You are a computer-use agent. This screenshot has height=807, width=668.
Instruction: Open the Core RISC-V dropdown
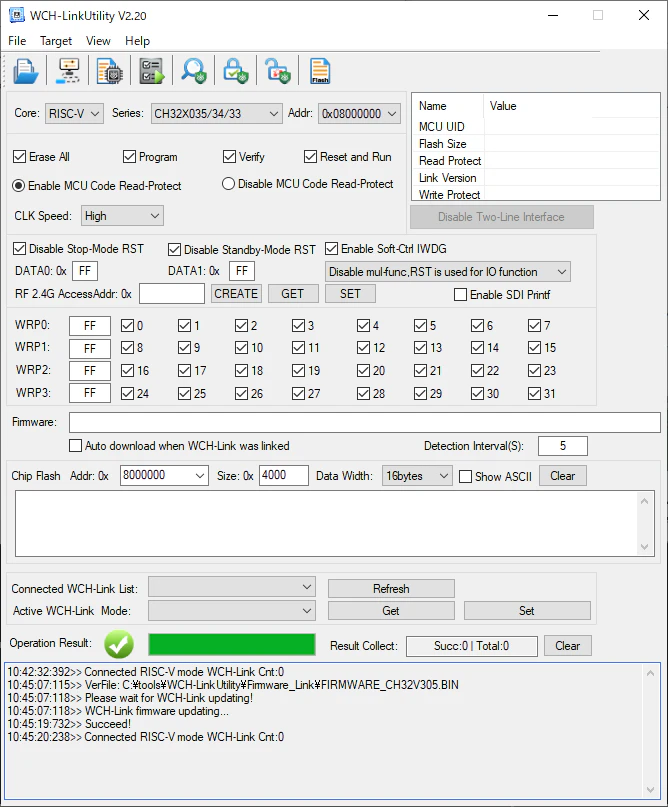pos(74,114)
